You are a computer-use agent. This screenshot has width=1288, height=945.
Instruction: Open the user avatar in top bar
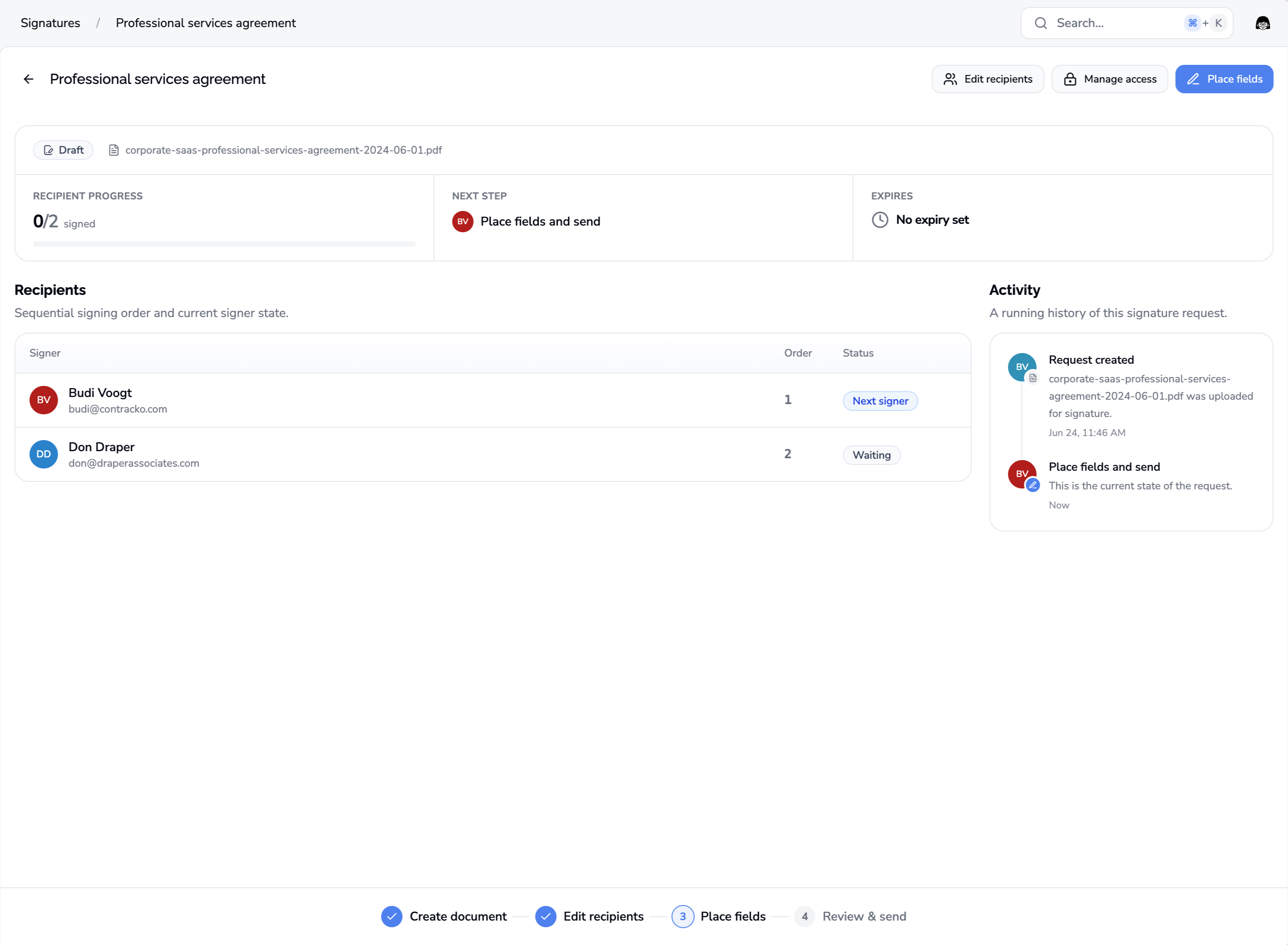click(1262, 23)
